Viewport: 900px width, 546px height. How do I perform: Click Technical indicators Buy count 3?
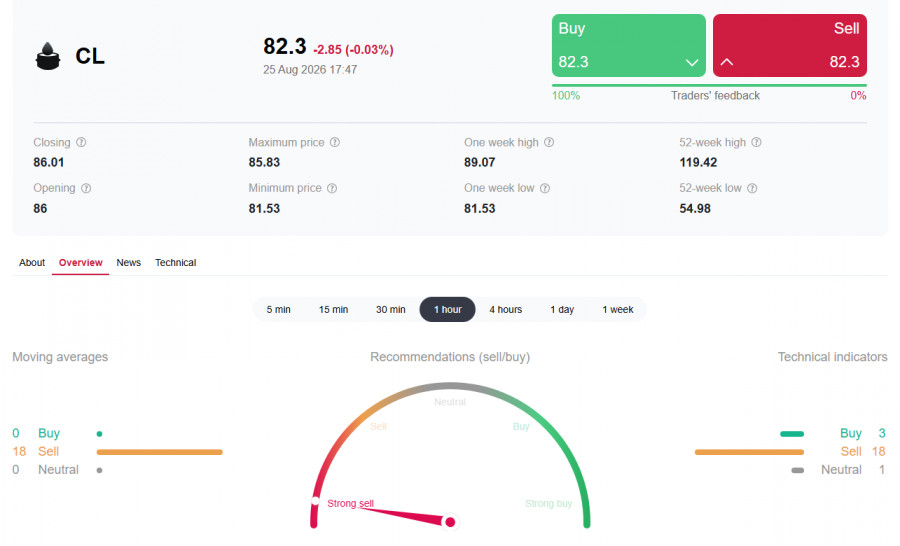[x=882, y=433]
